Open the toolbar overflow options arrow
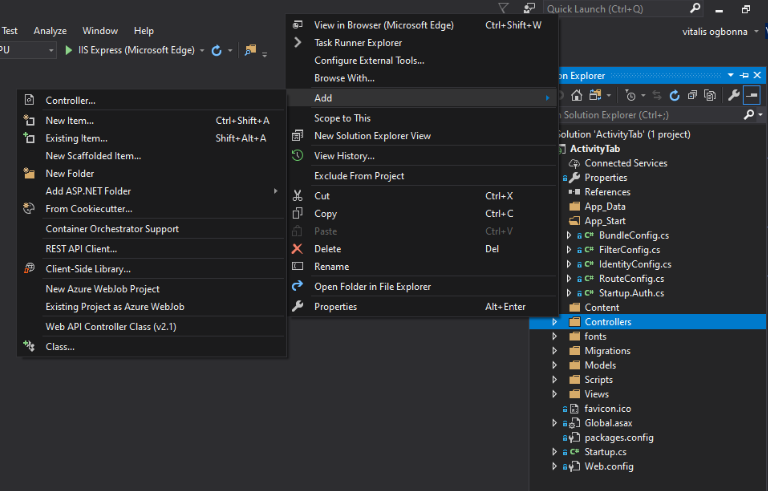Screen dimensions: 768x491 tap(264, 54)
